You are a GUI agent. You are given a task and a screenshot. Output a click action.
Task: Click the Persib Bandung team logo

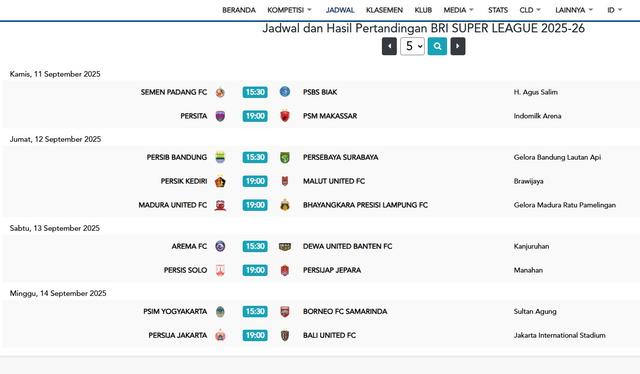click(x=220, y=157)
